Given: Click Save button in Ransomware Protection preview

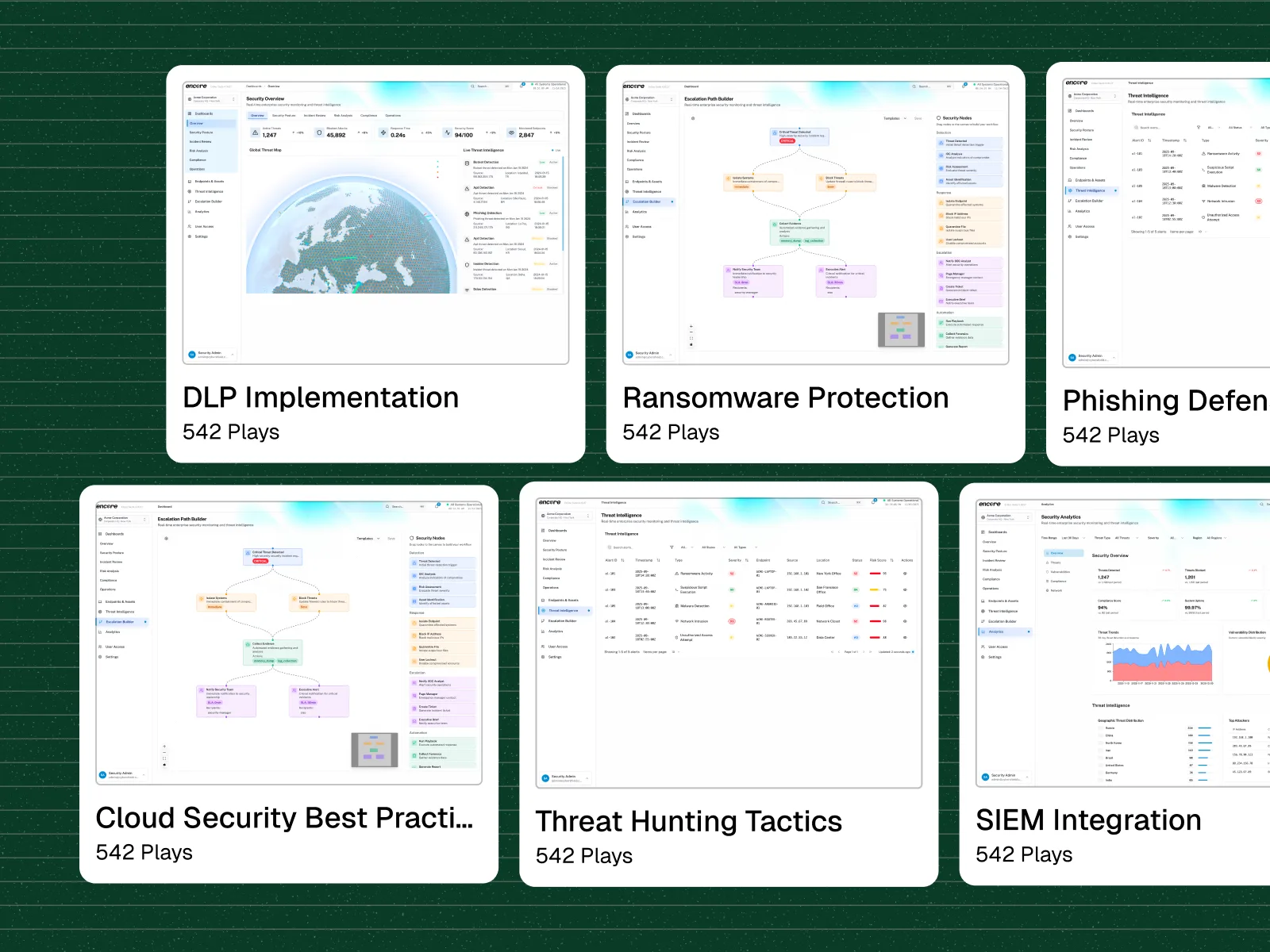Looking at the screenshot, I should coord(918,118).
